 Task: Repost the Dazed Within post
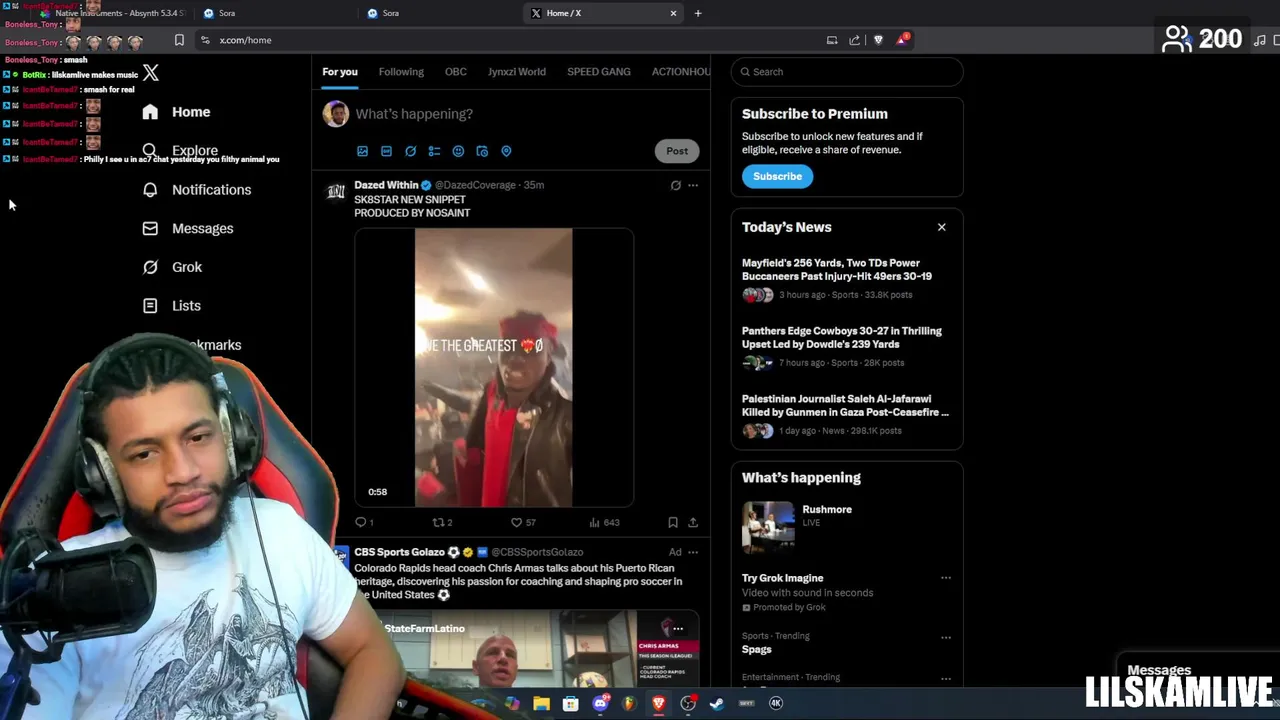[x=438, y=522]
